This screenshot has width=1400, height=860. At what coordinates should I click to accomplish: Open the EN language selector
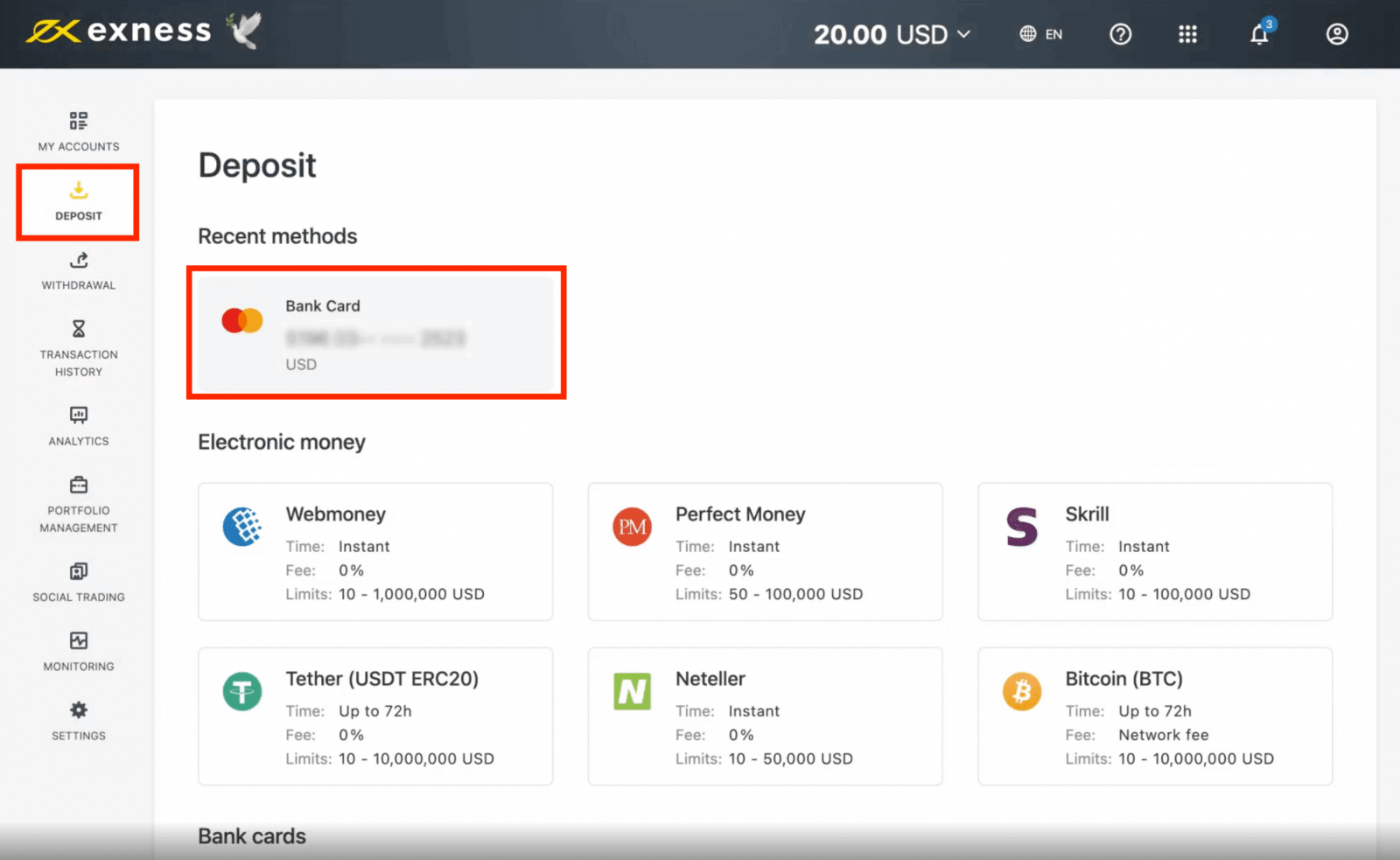[x=1041, y=34]
